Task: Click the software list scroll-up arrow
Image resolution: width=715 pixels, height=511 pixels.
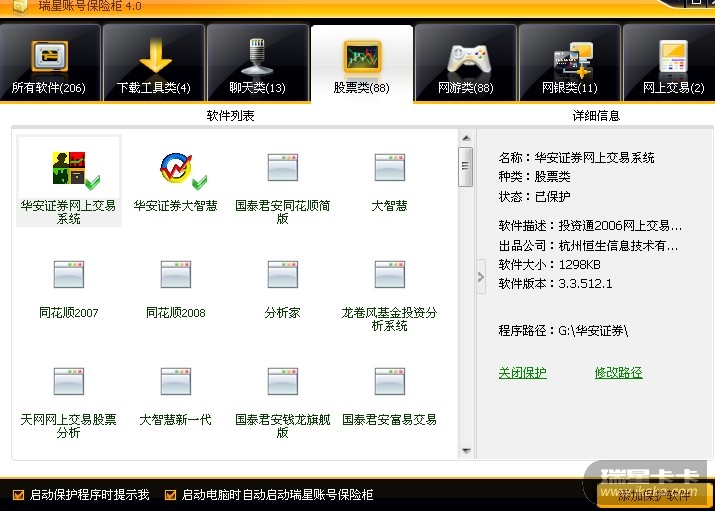Action: [x=466, y=138]
